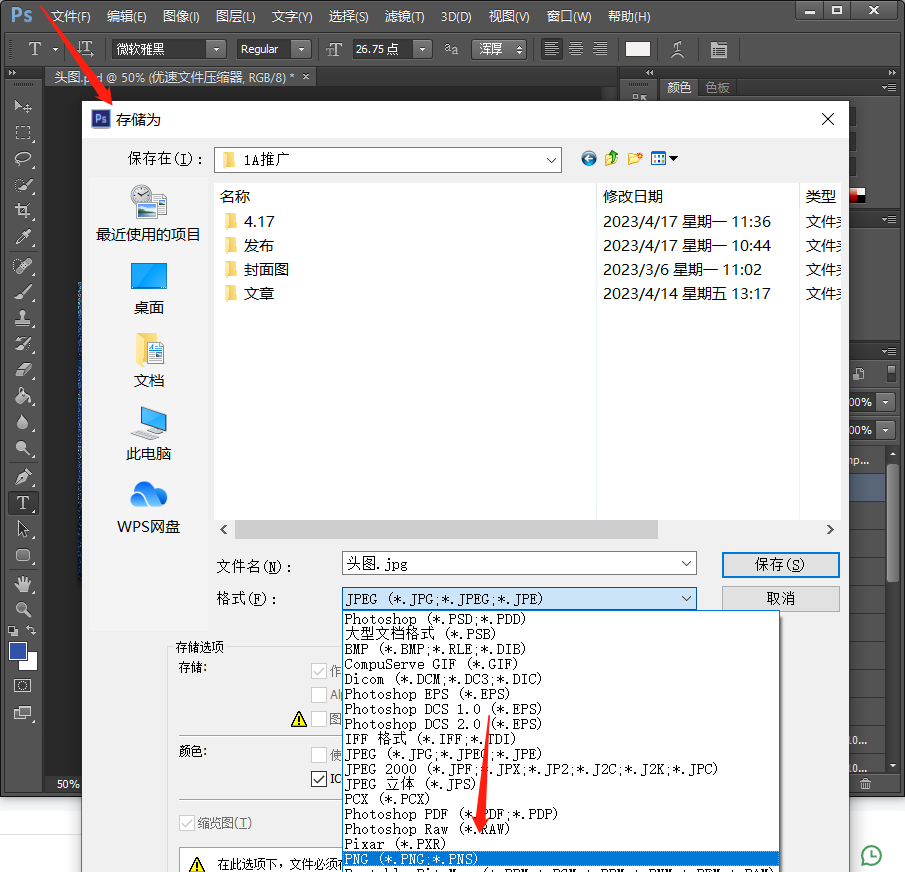
Task: Select the Rounded Rectangle shape tool
Action: click(23, 555)
